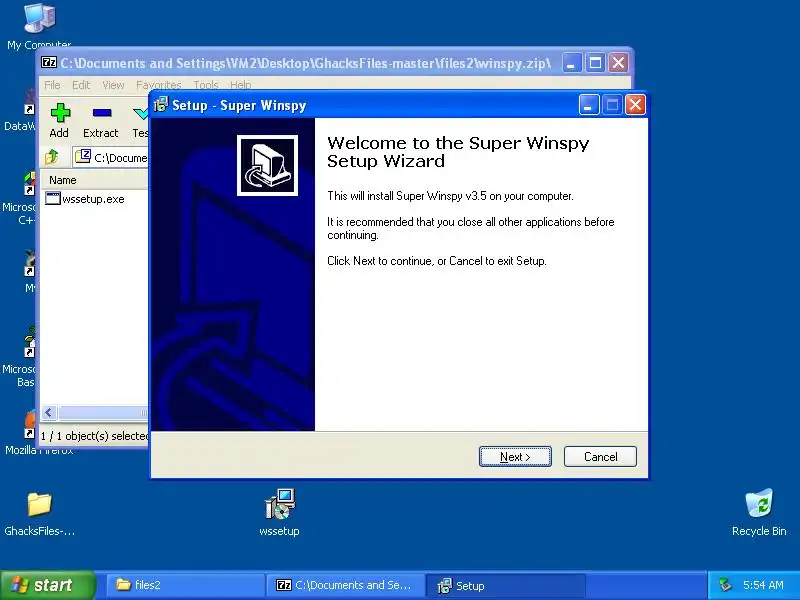
Task: Click the 7-Zip path address field
Action: [x=111, y=157]
